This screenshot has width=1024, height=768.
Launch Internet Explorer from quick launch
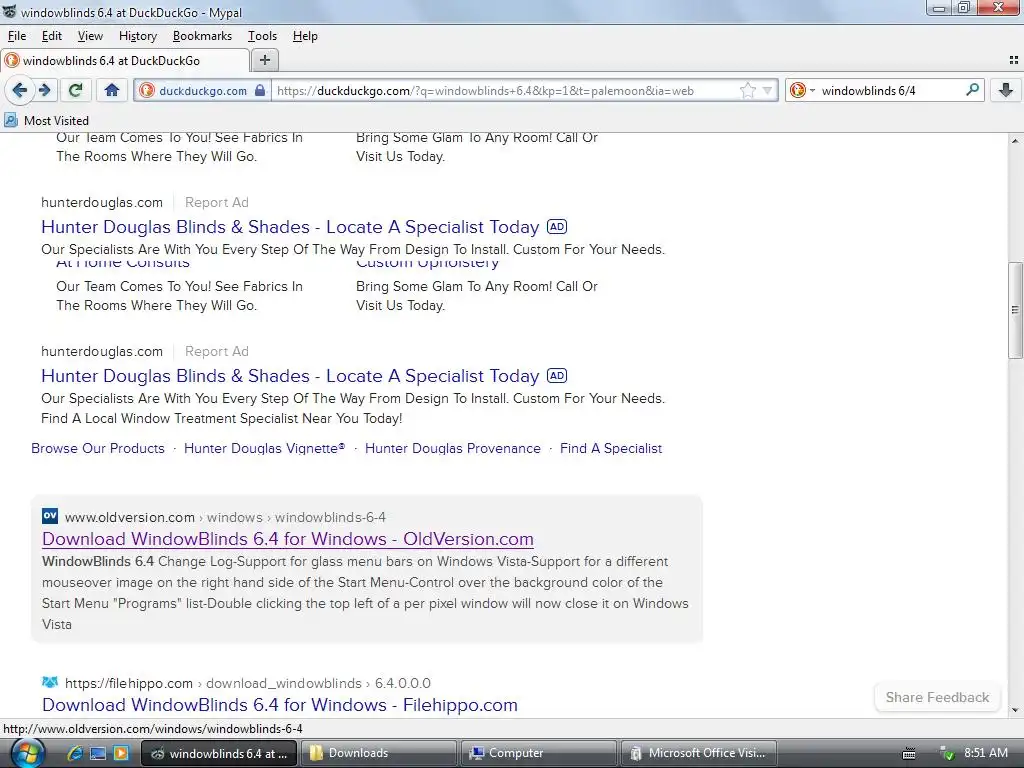click(75, 753)
